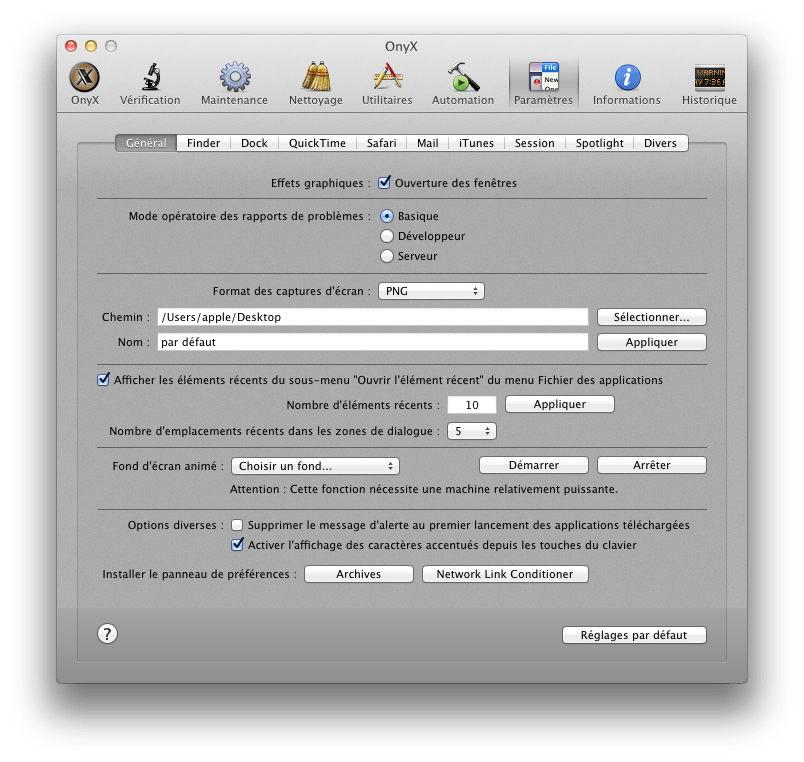Toggle Activer l'affichage des caractères accentués
804x762 pixels.
237,545
